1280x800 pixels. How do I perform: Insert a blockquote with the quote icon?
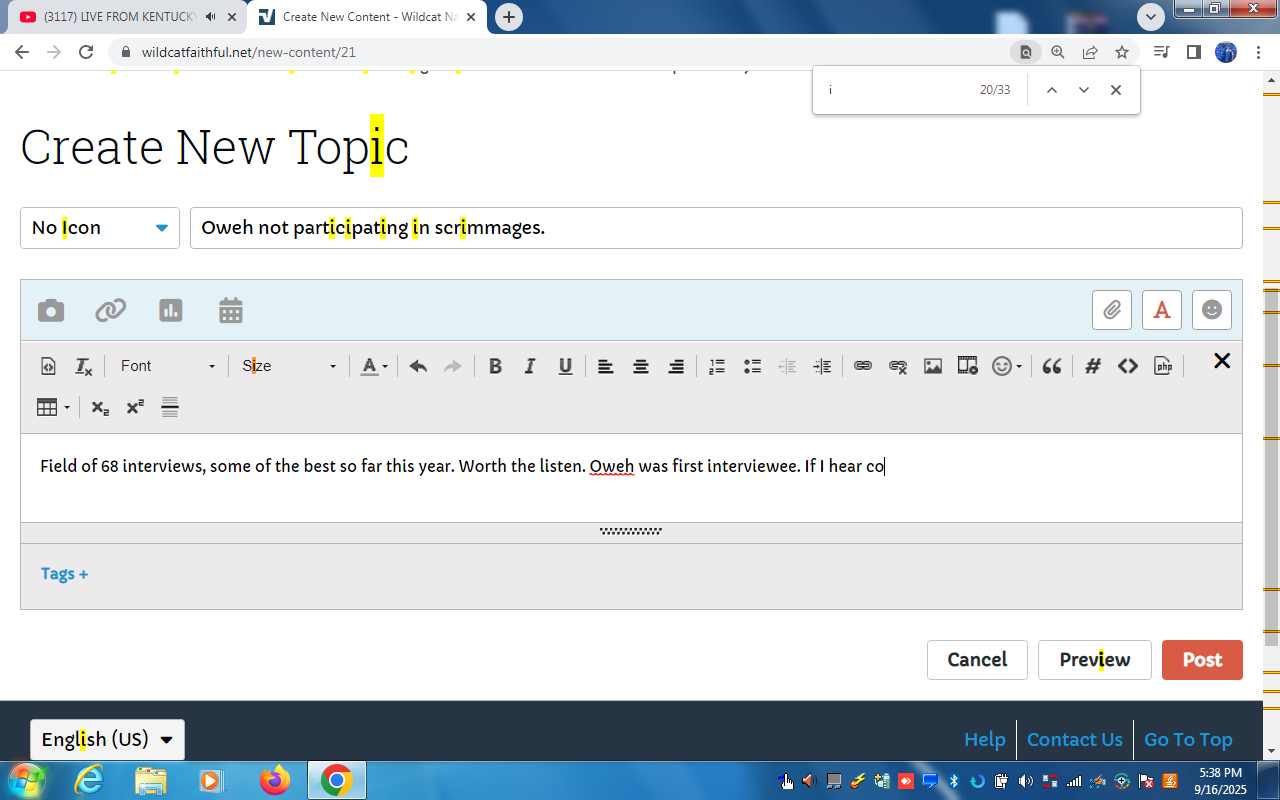(x=1051, y=366)
